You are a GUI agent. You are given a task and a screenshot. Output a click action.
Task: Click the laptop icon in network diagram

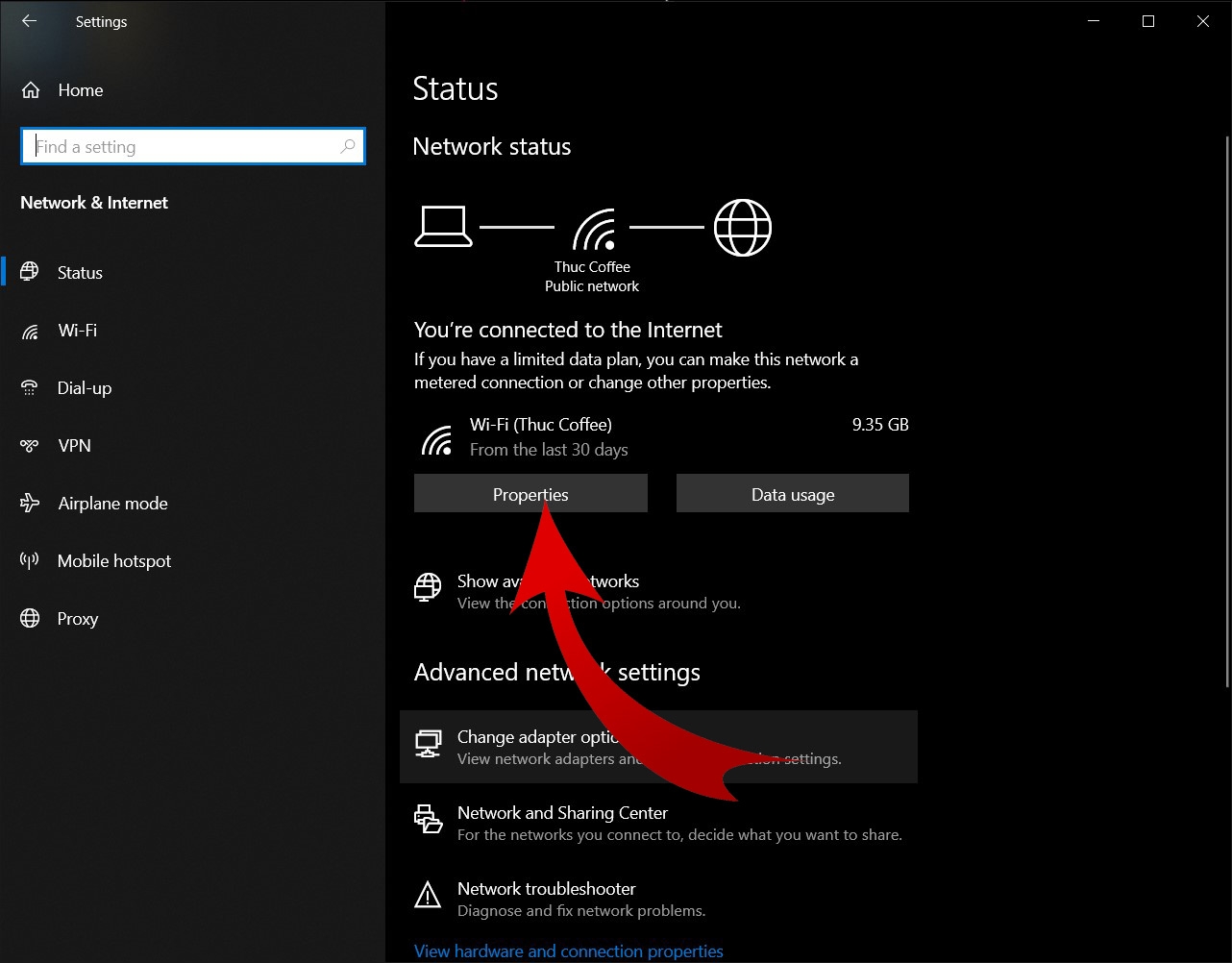coord(443,228)
